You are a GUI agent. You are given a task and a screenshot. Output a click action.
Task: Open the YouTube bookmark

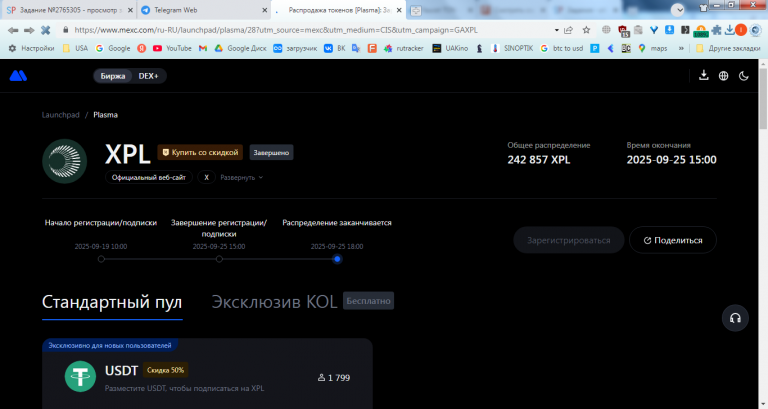(172, 48)
